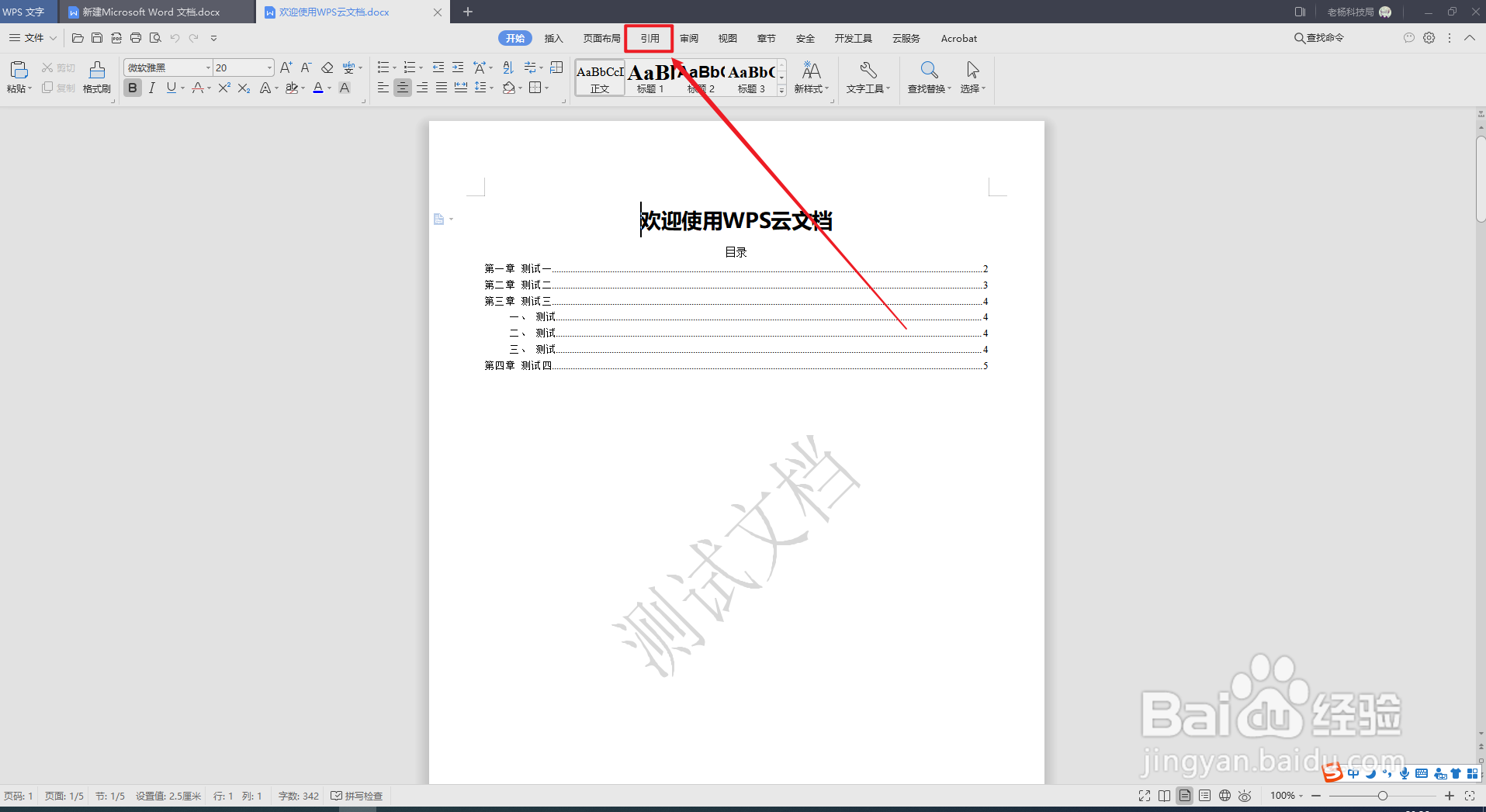
Task: Click the zoom in plus button
Action: pyautogui.click(x=1450, y=796)
